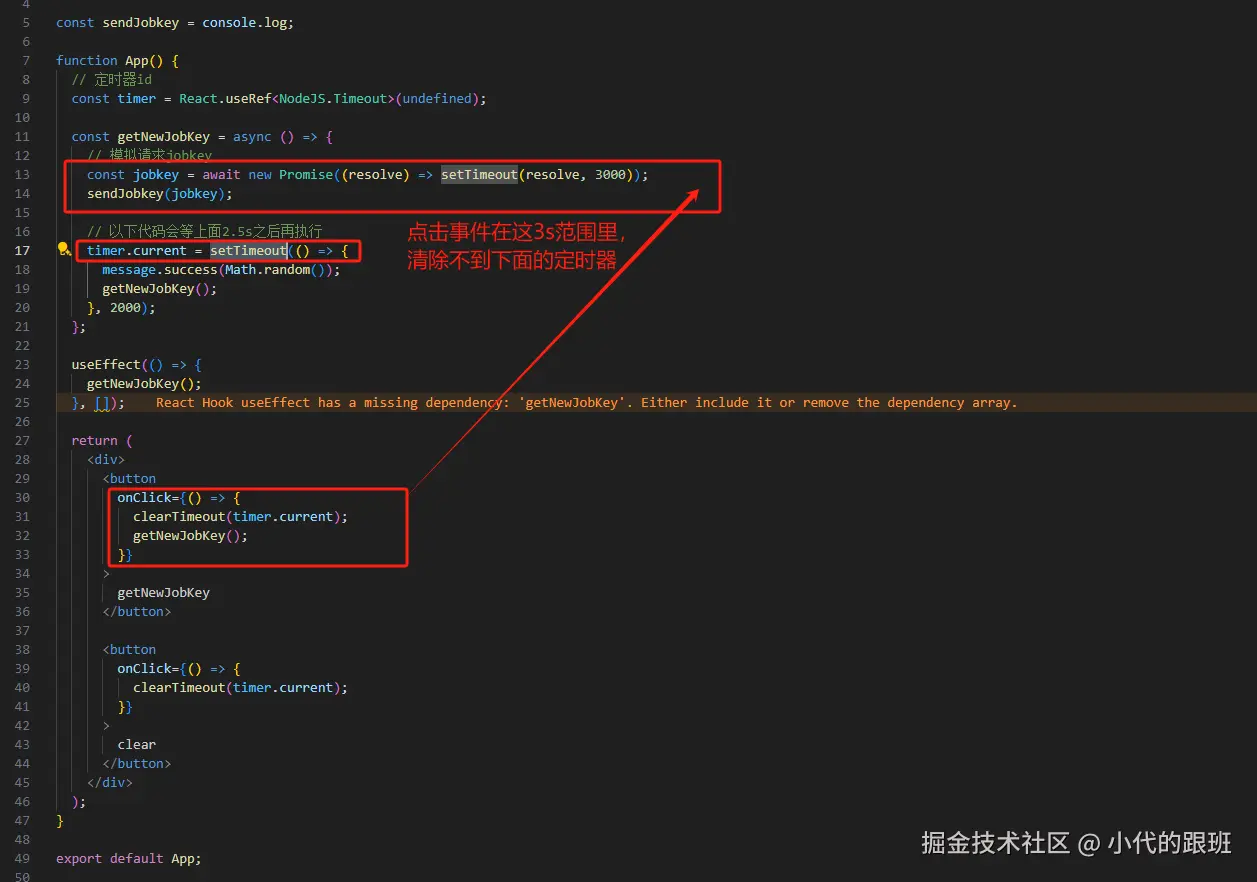1257x882 pixels.
Task: Click the getNewJobKey button label on line 35
Action: pyautogui.click(x=163, y=592)
